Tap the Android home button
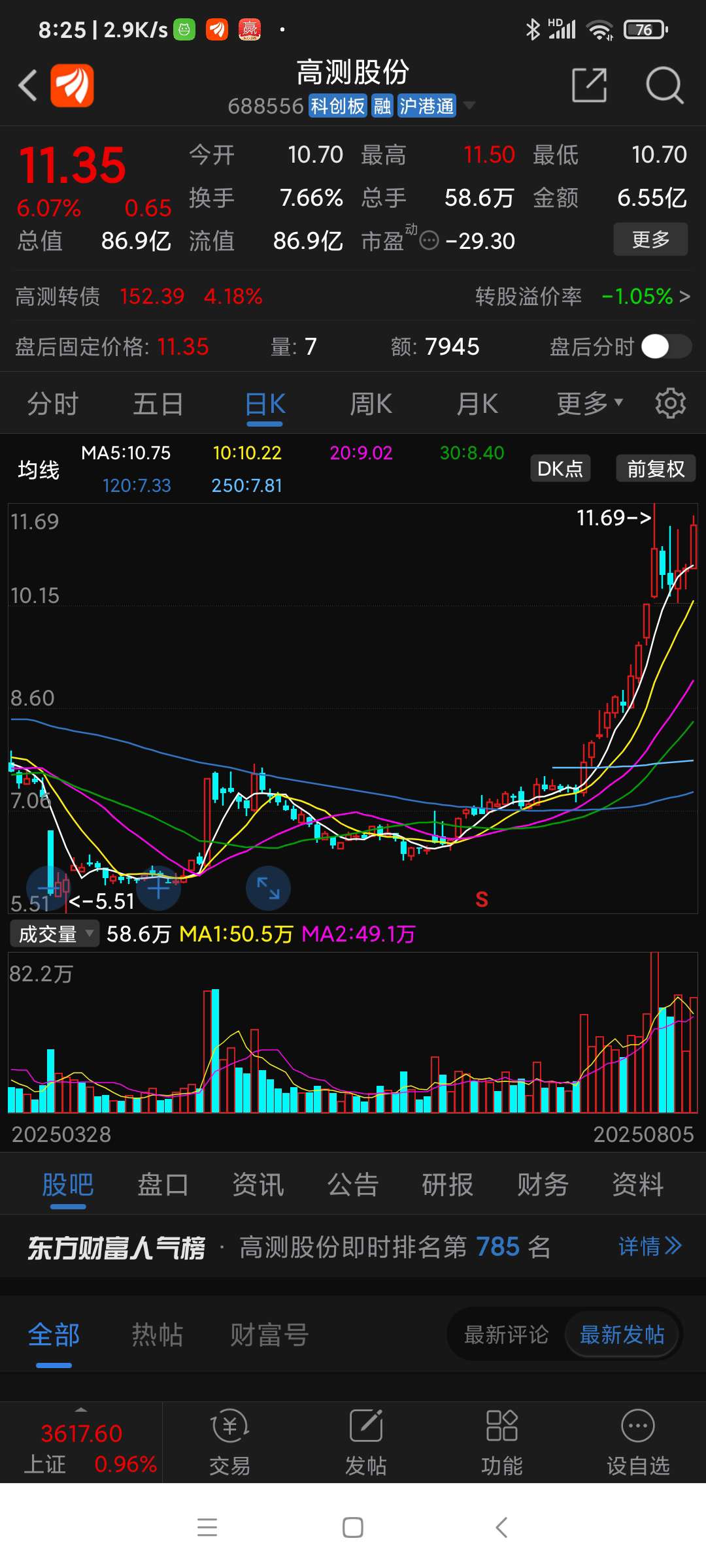 pos(353,1527)
